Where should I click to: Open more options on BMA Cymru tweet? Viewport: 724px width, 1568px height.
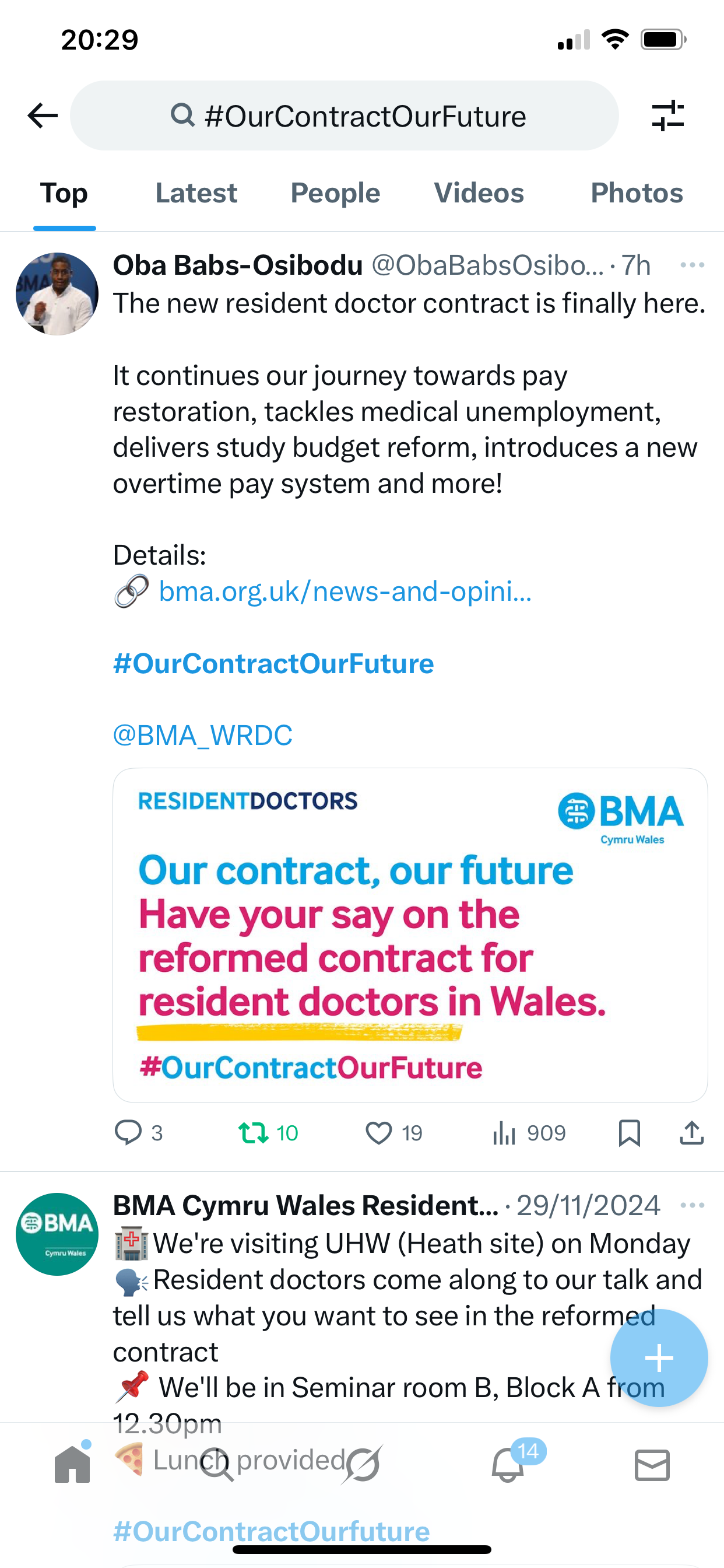point(692,1205)
